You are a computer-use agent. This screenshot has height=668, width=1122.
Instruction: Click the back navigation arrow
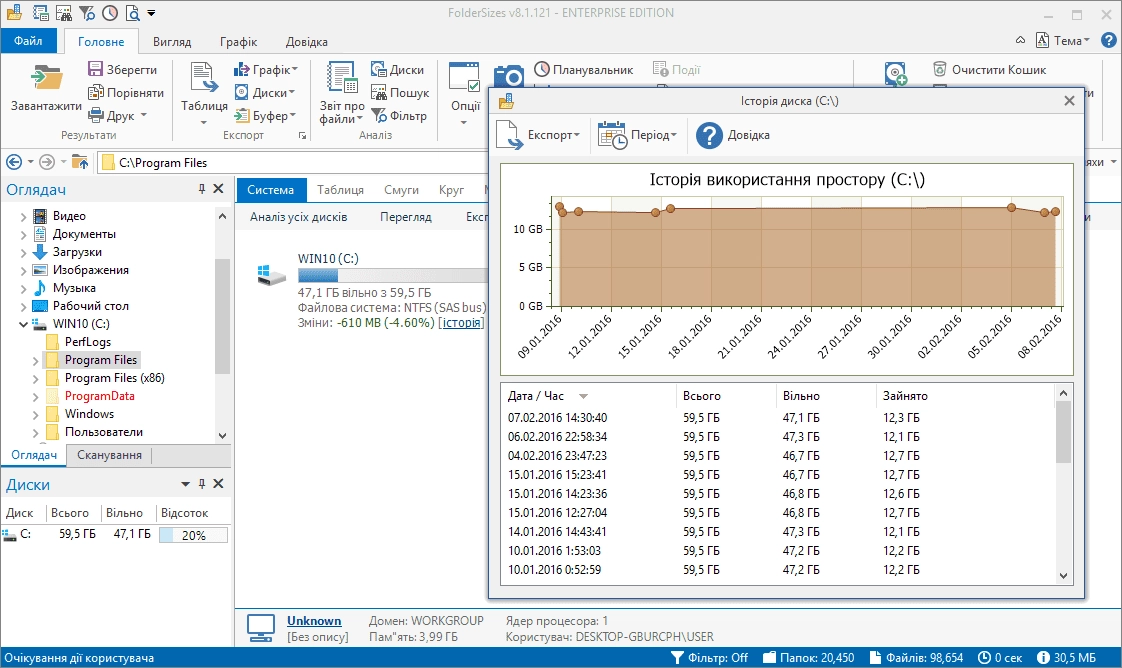tap(14, 162)
